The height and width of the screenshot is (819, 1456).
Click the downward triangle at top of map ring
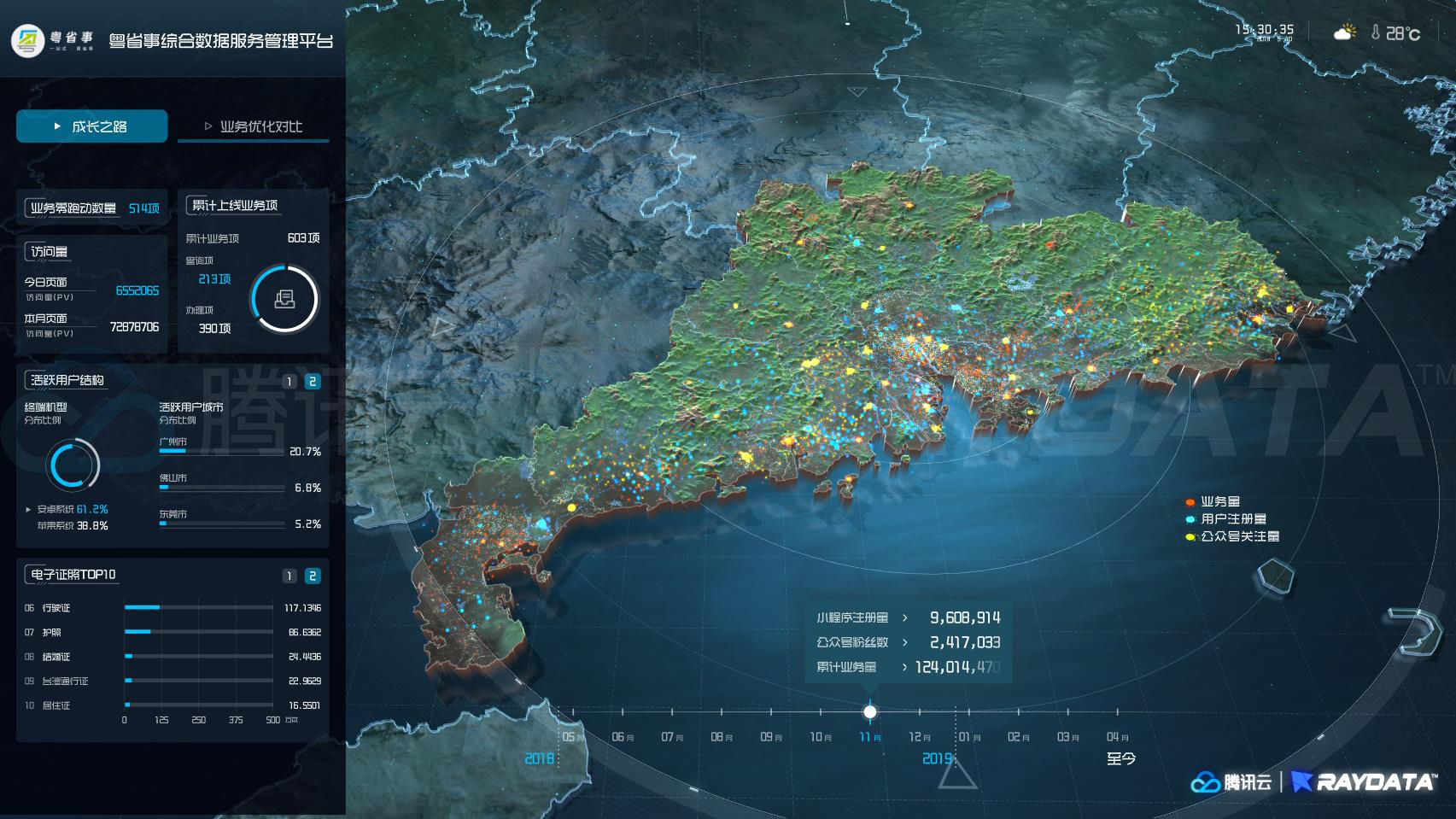857,91
